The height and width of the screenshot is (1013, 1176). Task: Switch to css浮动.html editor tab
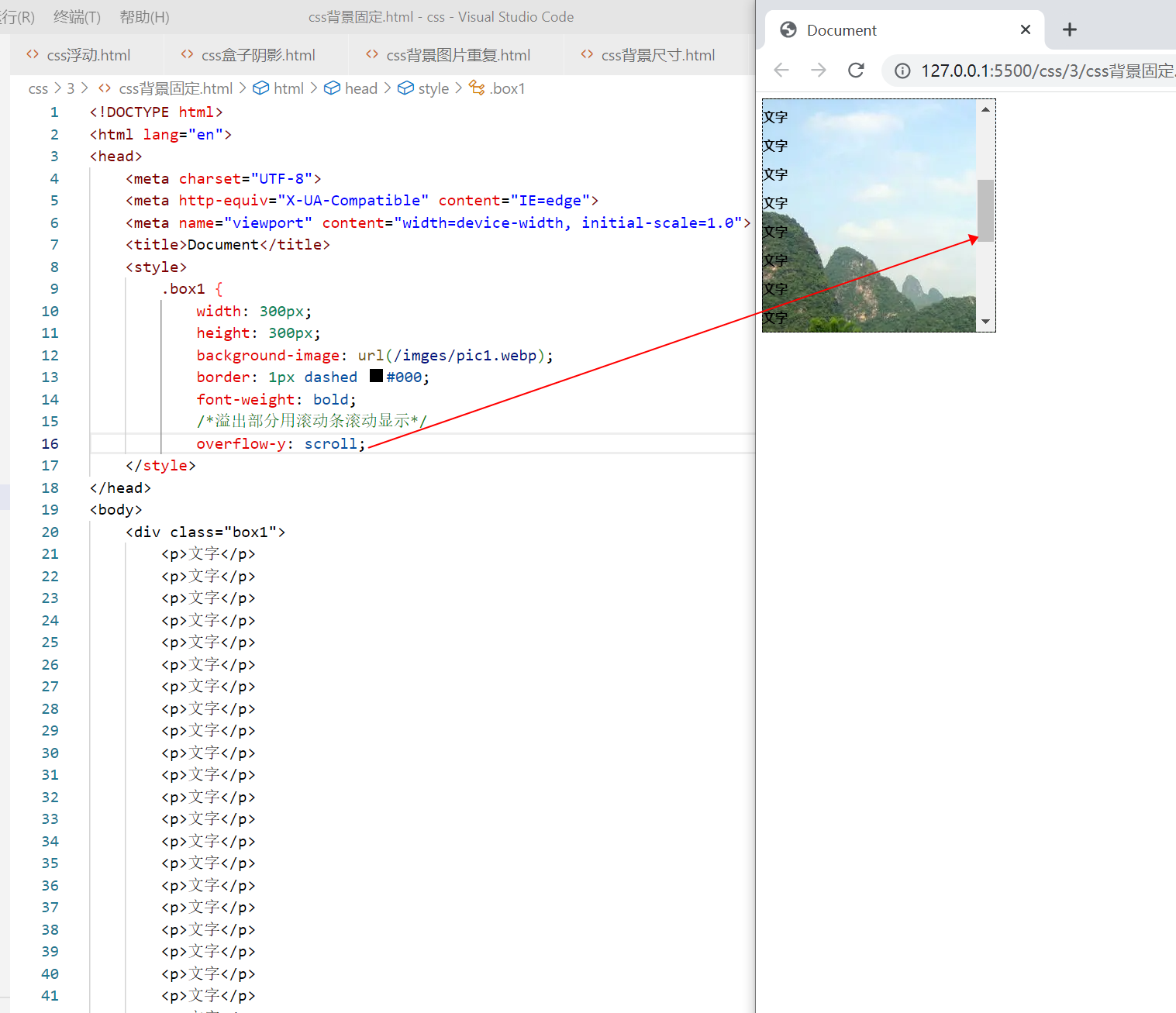(x=88, y=55)
